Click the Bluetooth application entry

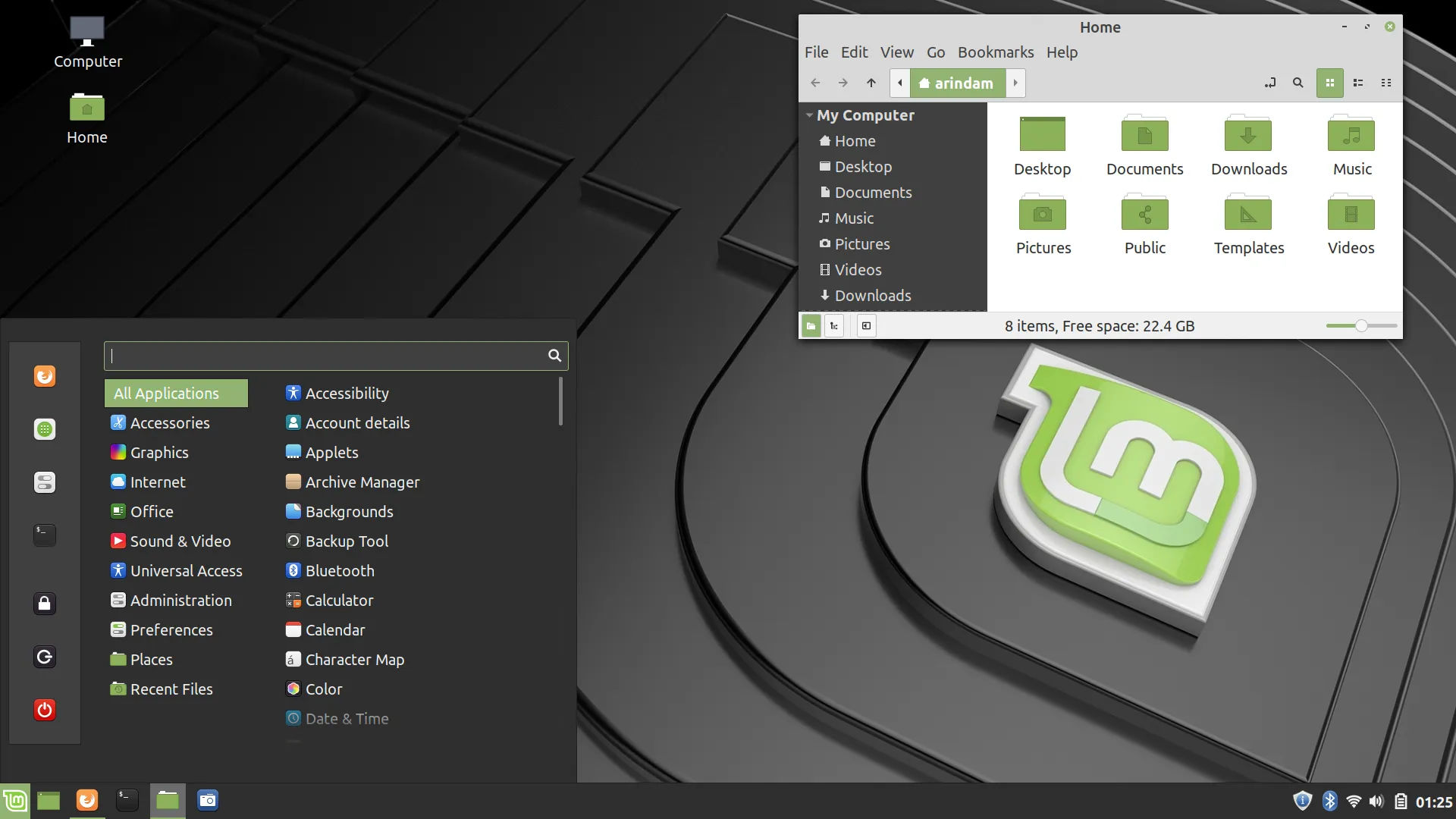[341, 570]
